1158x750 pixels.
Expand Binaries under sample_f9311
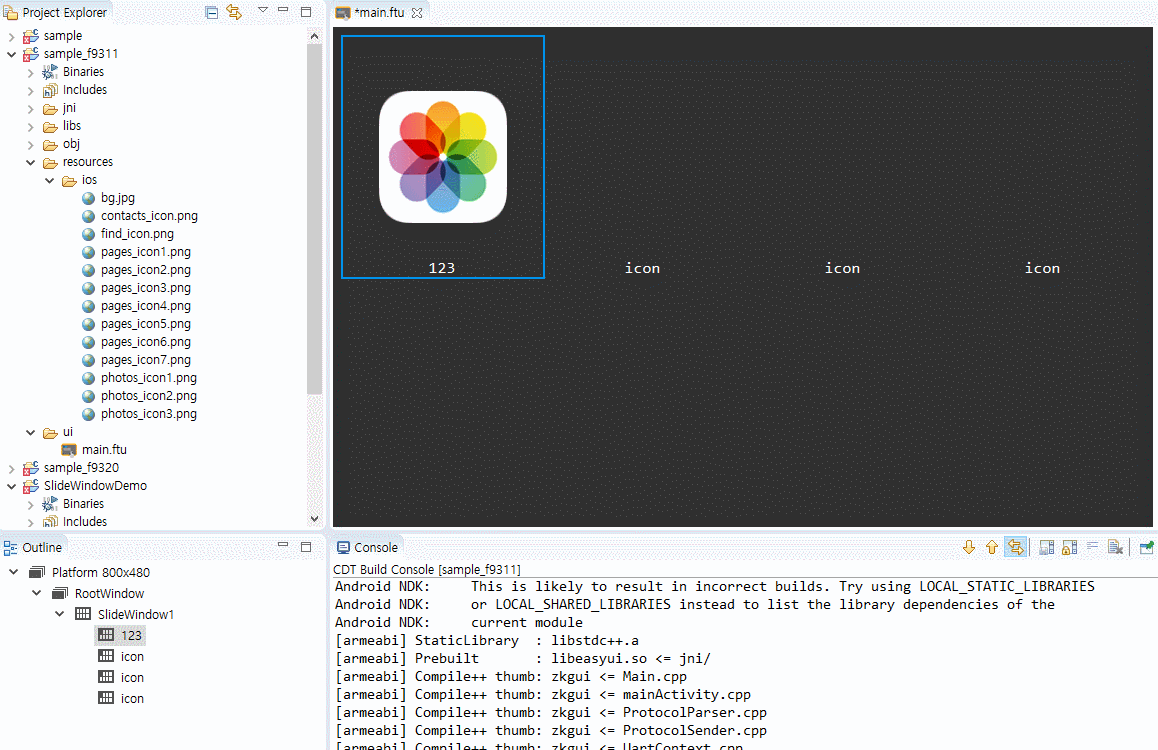[x=30, y=72]
